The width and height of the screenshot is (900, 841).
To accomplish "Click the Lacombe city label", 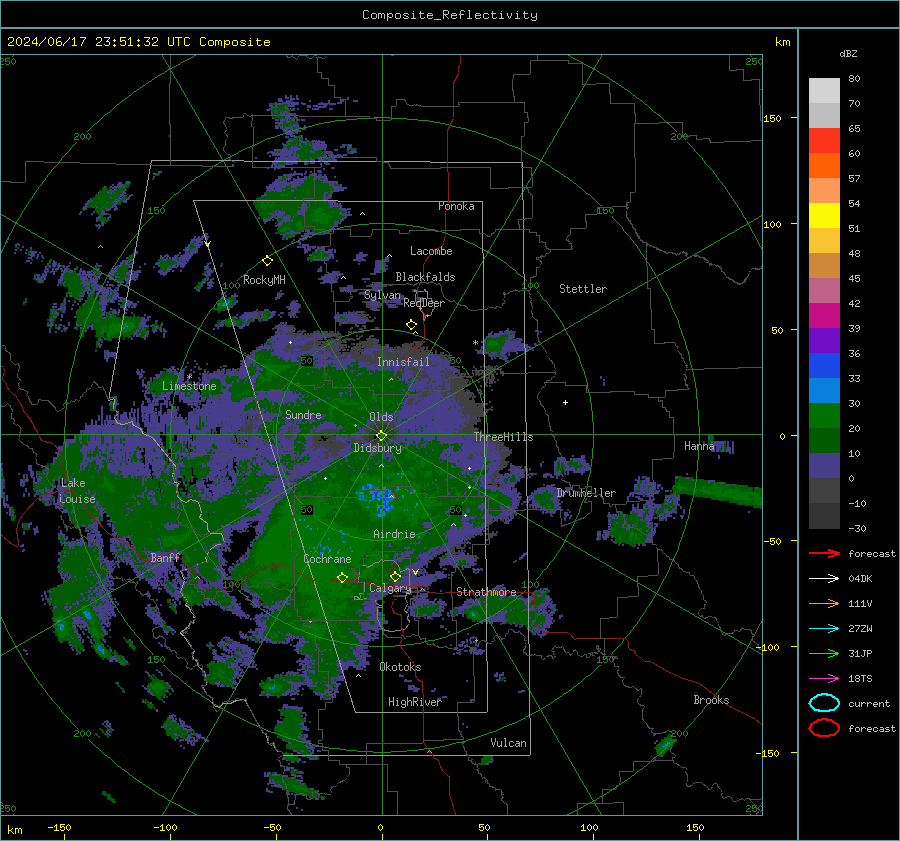I will 431,251.
